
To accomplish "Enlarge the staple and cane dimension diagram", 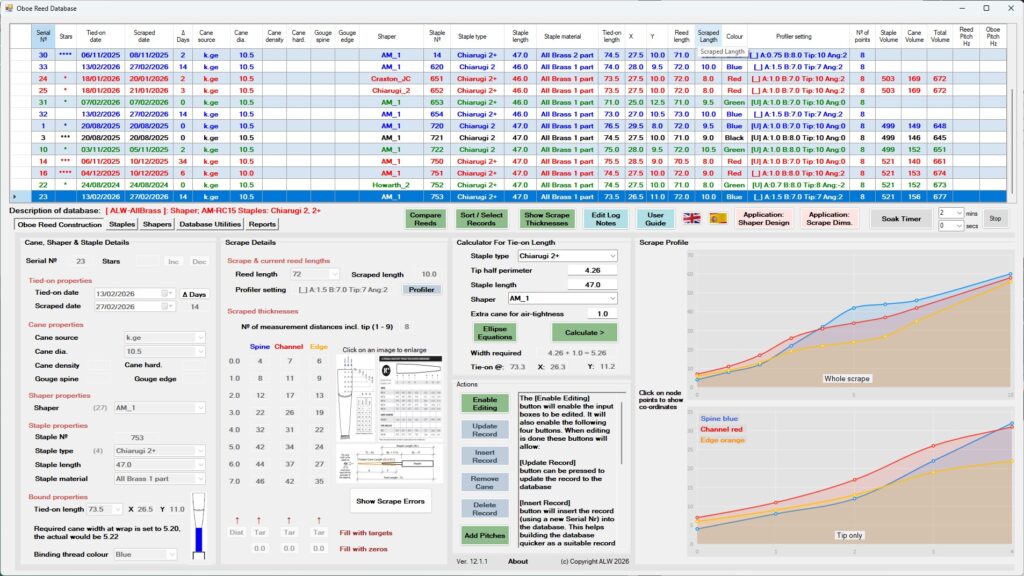I will pyautogui.click(x=395, y=467).
